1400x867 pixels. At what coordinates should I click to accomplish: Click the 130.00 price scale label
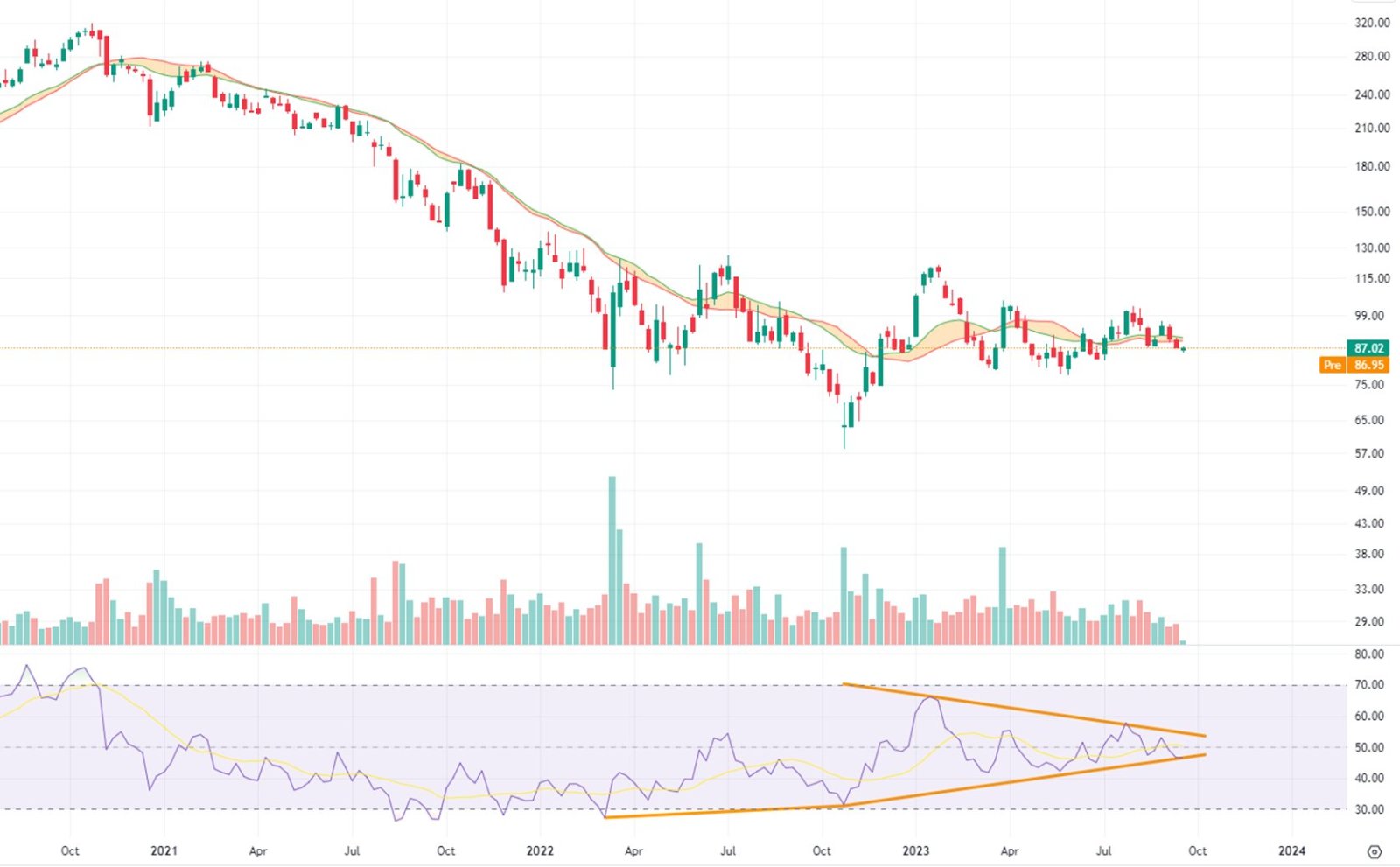(1372, 248)
